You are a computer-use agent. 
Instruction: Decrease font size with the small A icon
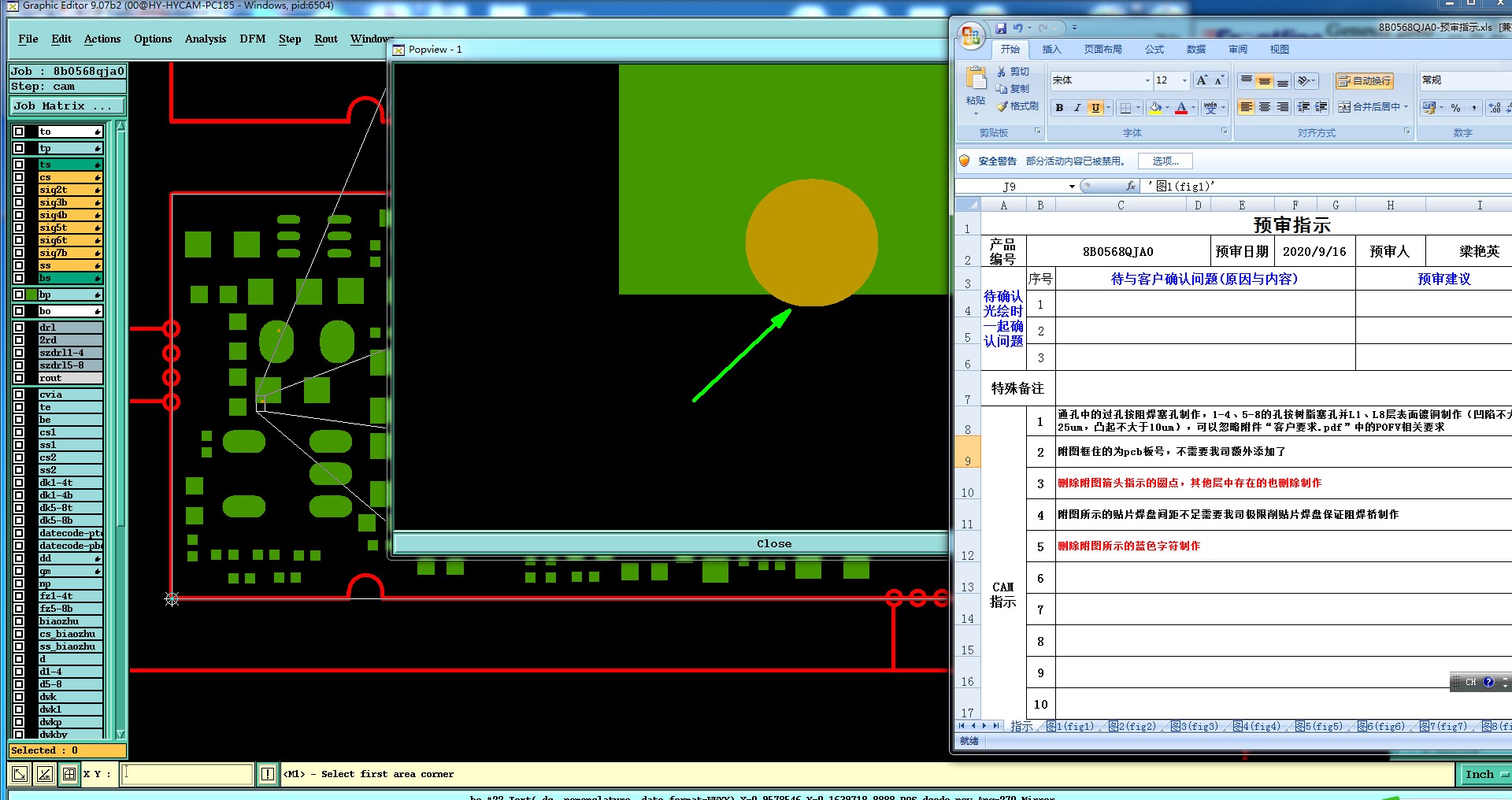point(1219,80)
